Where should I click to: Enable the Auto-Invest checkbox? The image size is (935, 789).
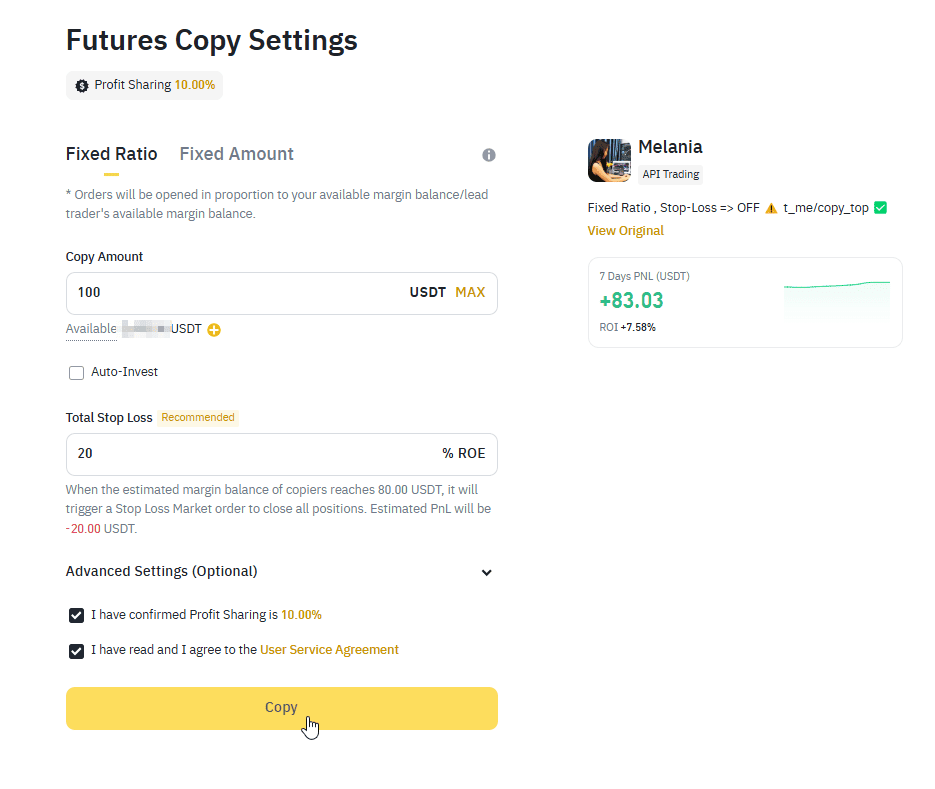(x=76, y=373)
